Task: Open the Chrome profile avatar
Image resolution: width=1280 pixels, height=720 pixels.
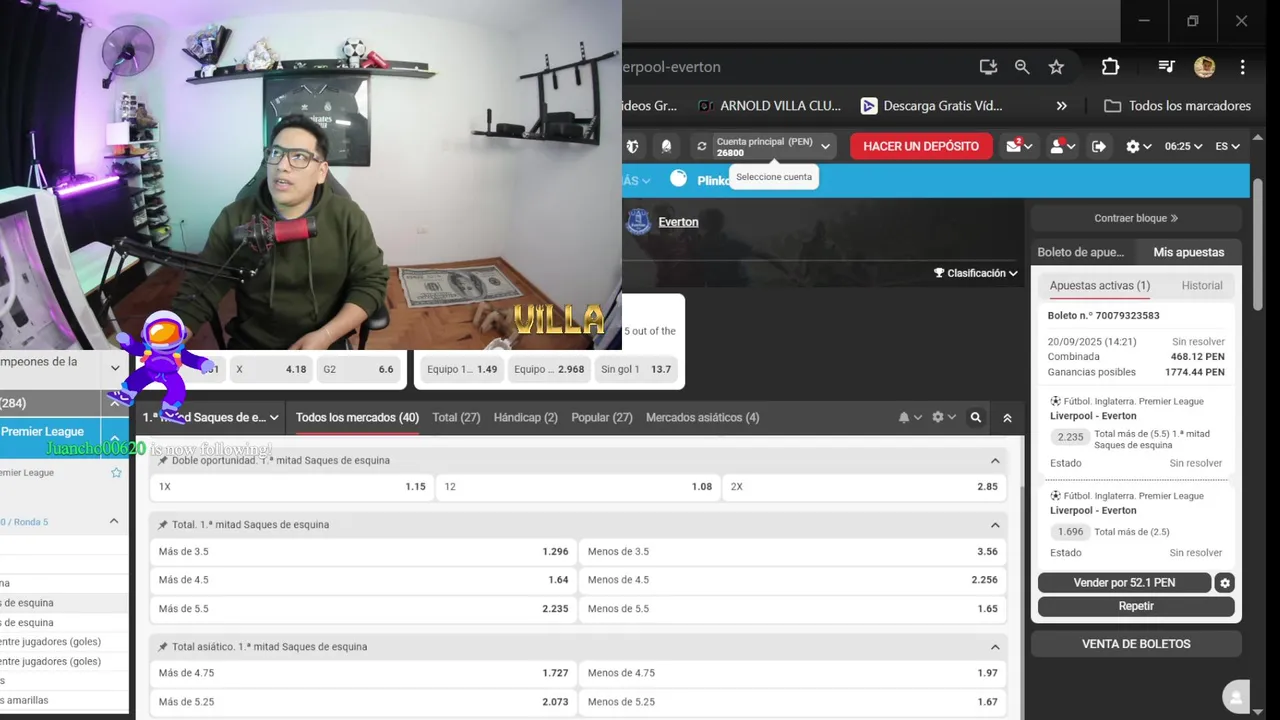Action: coord(1204,67)
